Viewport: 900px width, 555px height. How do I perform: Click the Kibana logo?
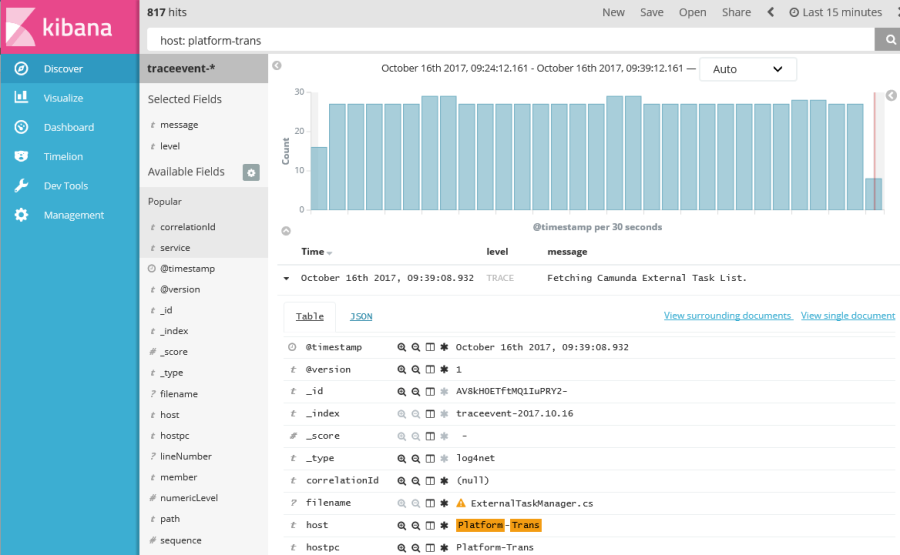[69, 26]
